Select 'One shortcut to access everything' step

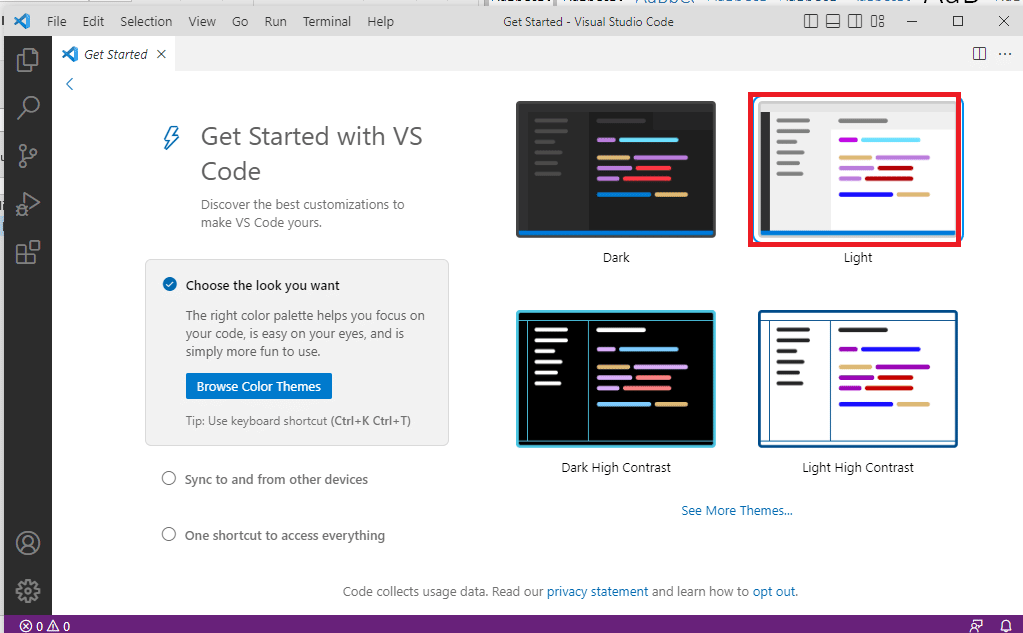273,535
